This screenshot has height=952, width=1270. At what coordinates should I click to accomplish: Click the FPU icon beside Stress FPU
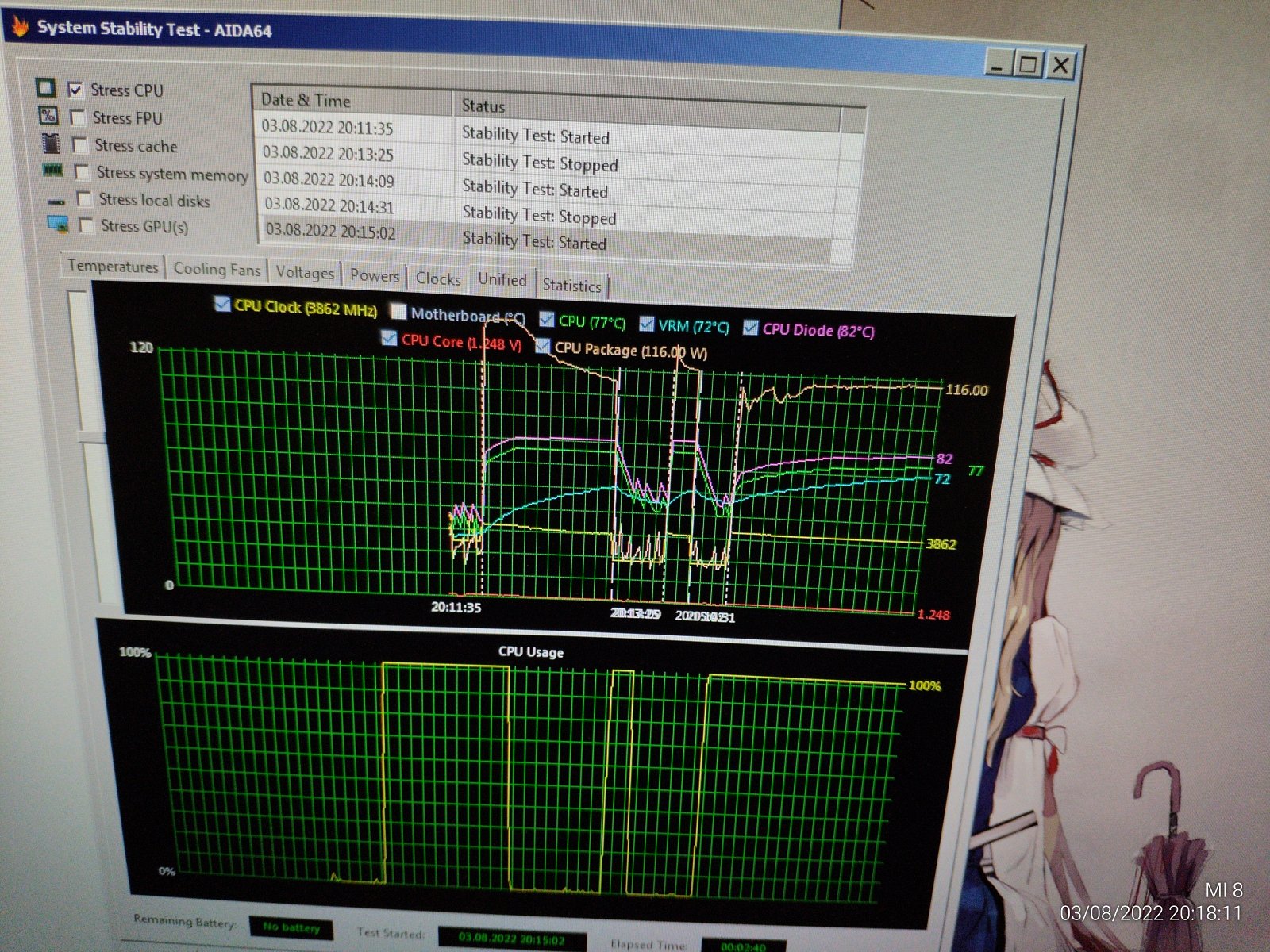coord(48,116)
